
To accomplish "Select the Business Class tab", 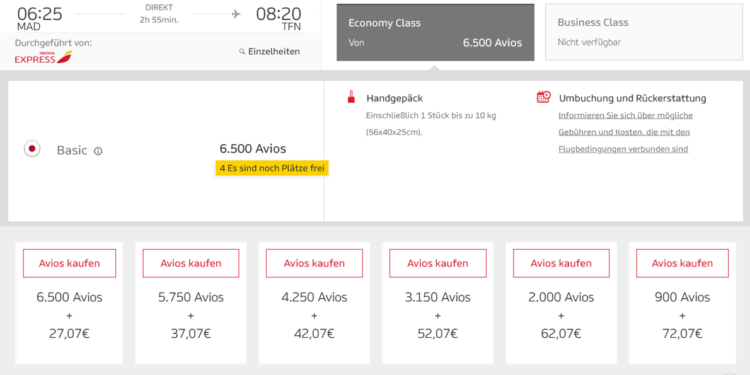I will pos(644,33).
